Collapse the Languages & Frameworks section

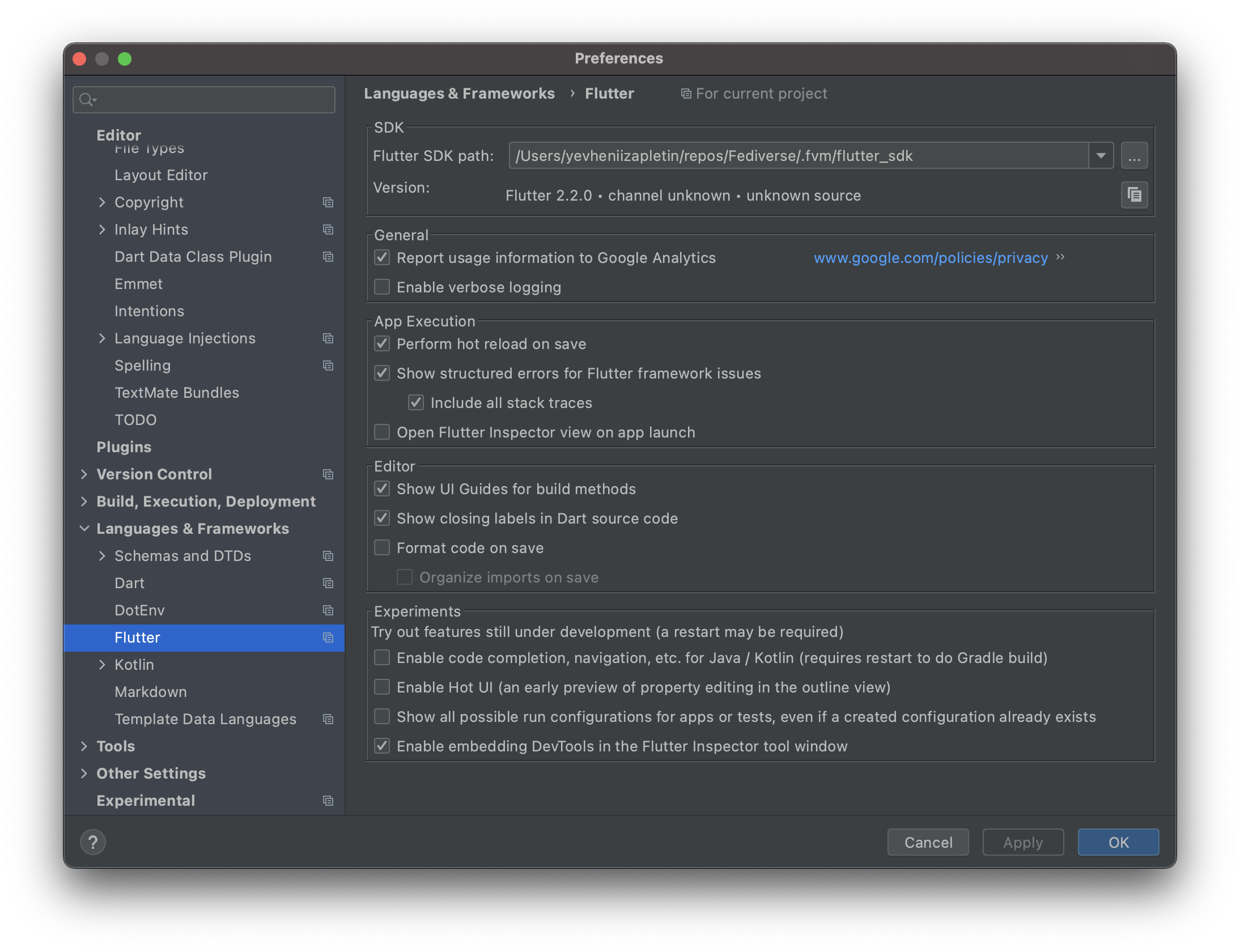coord(84,529)
